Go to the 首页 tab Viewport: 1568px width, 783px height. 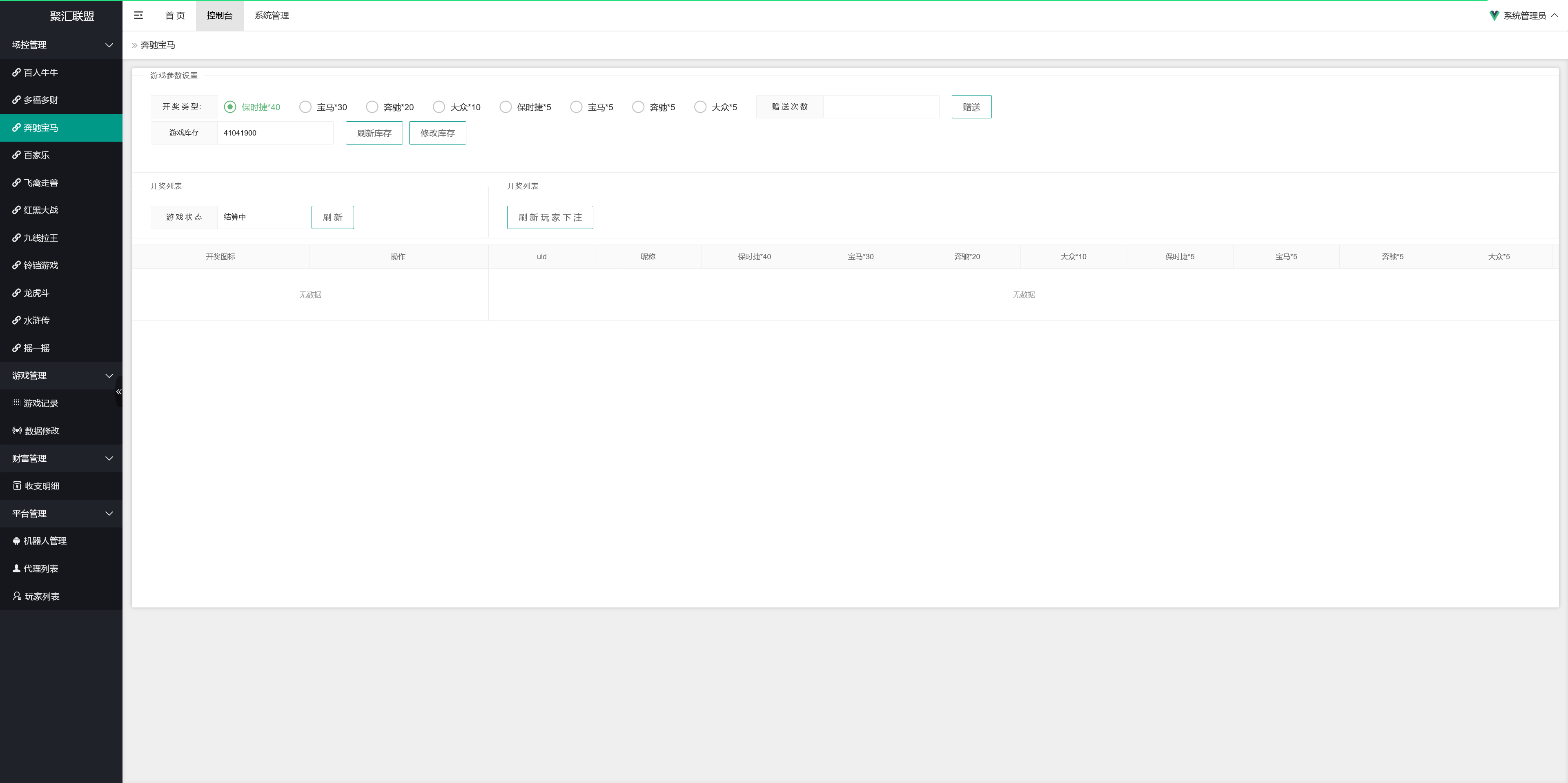coord(175,16)
